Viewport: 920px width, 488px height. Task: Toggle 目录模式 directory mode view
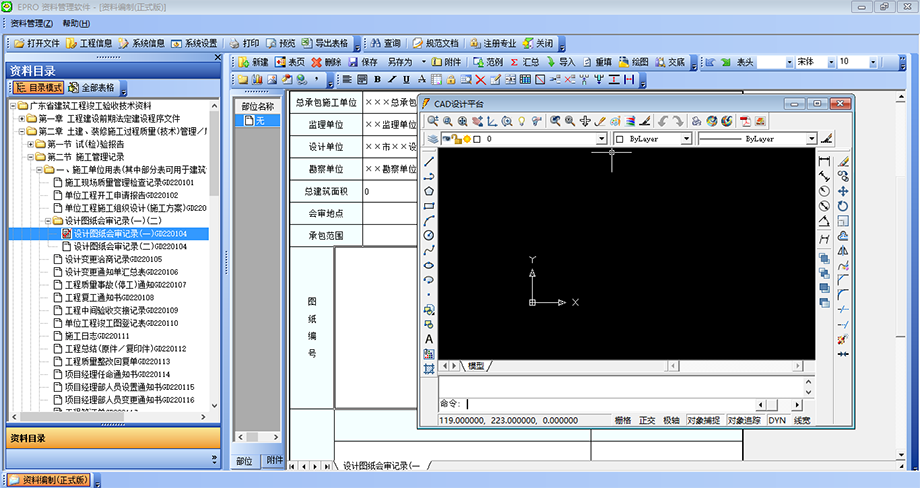click(x=39, y=87)
